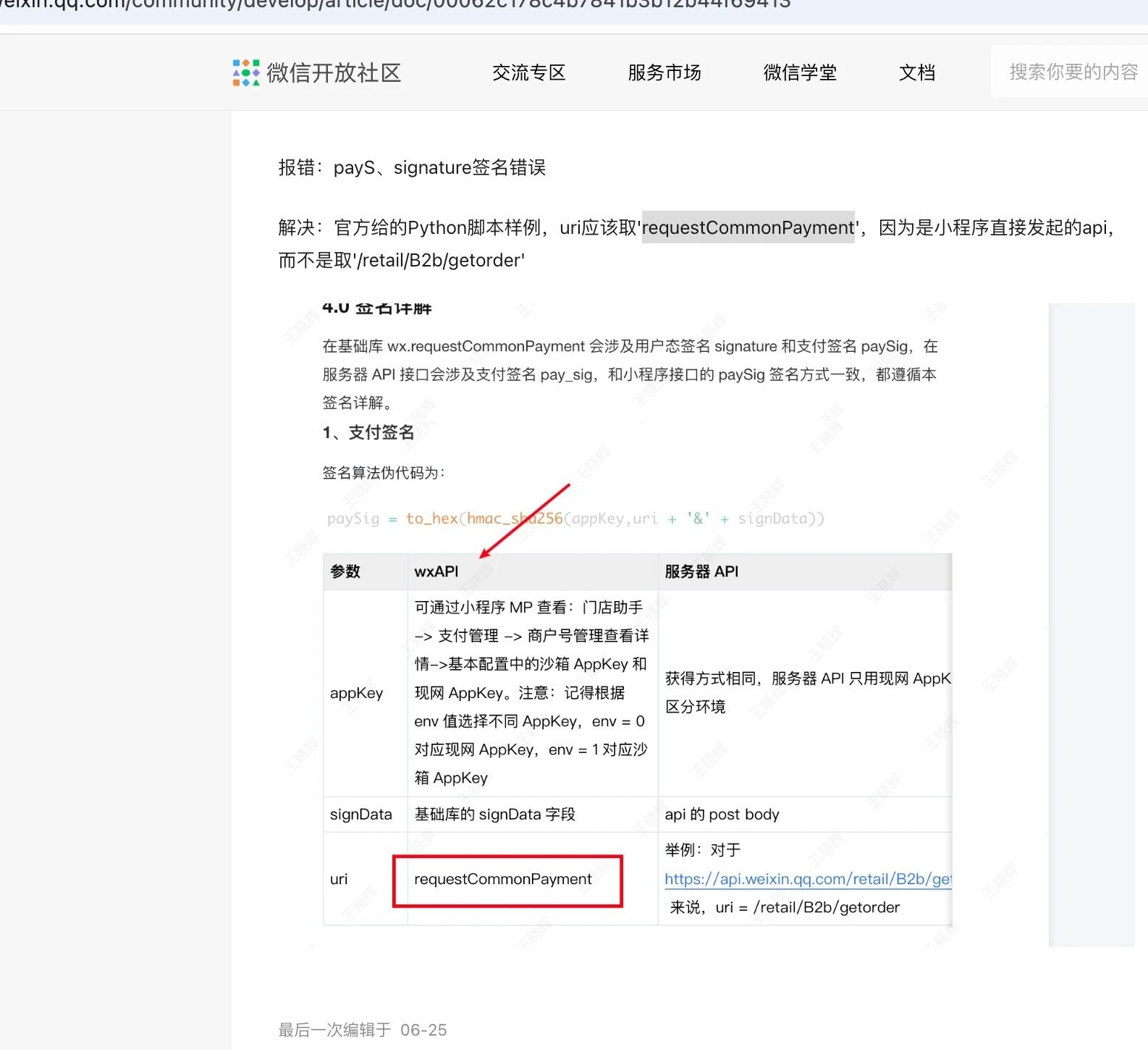The height and width of the screenshot is (1050, 1148).
Task: Click the 微信开放社区 logo icon
Action: point(246,72)
